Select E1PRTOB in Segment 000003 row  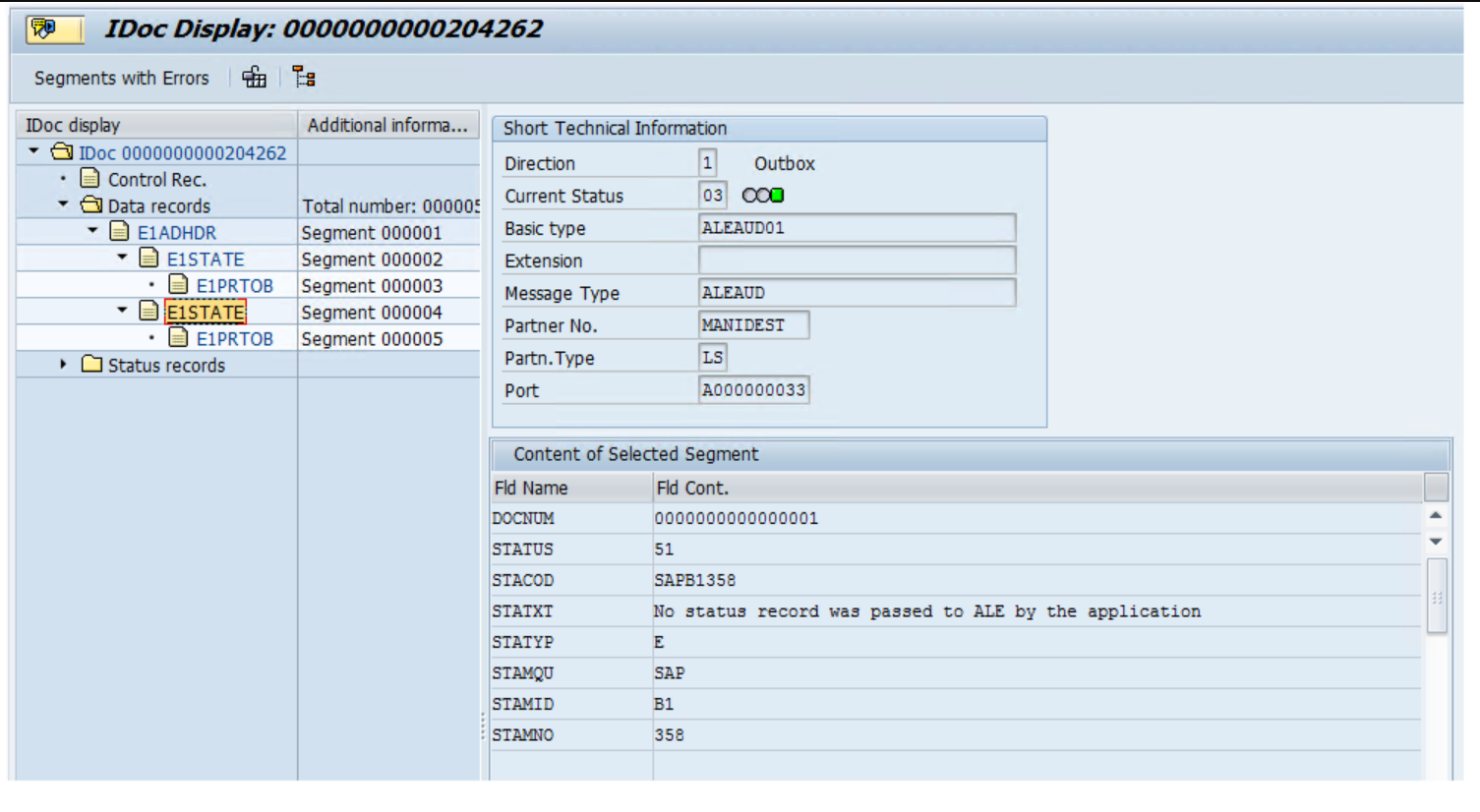[x=235, y=286]
